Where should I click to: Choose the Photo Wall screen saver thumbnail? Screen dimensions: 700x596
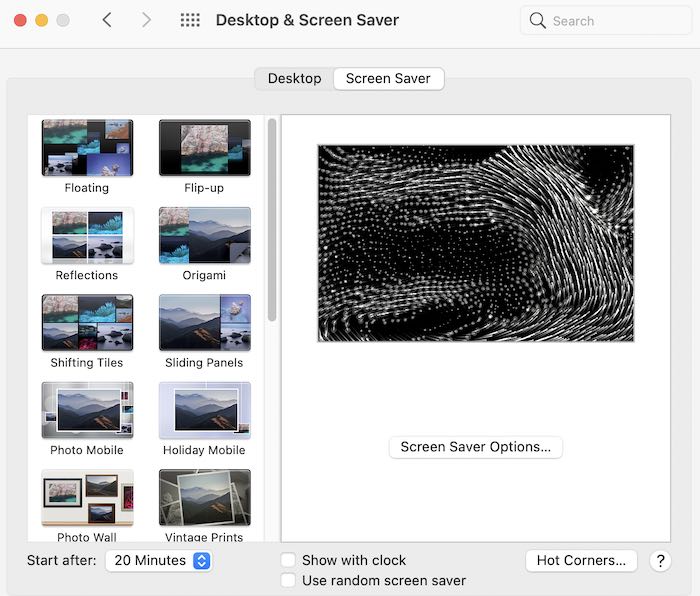[x=87, y=498]
